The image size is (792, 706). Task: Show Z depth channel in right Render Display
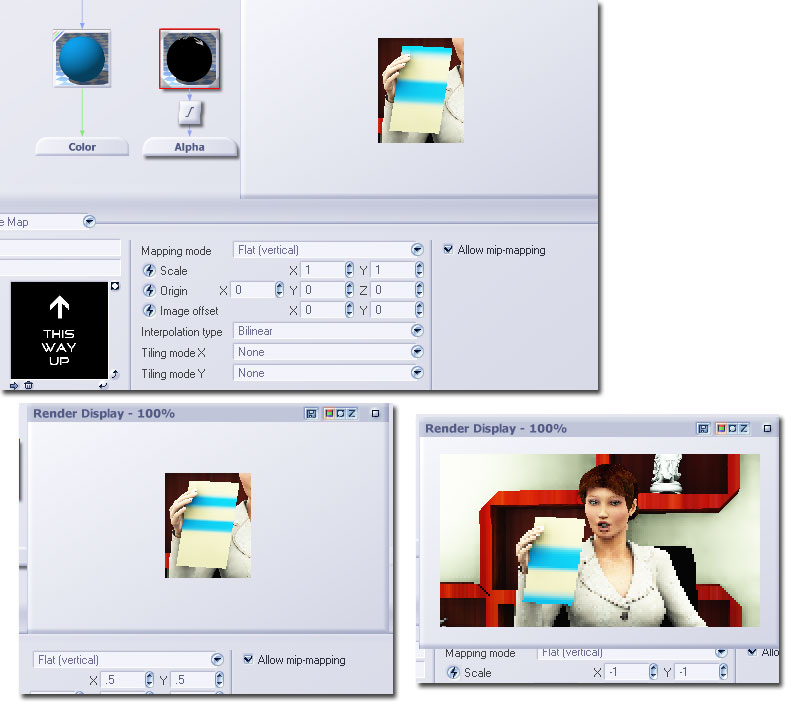(x=744, y=429)
